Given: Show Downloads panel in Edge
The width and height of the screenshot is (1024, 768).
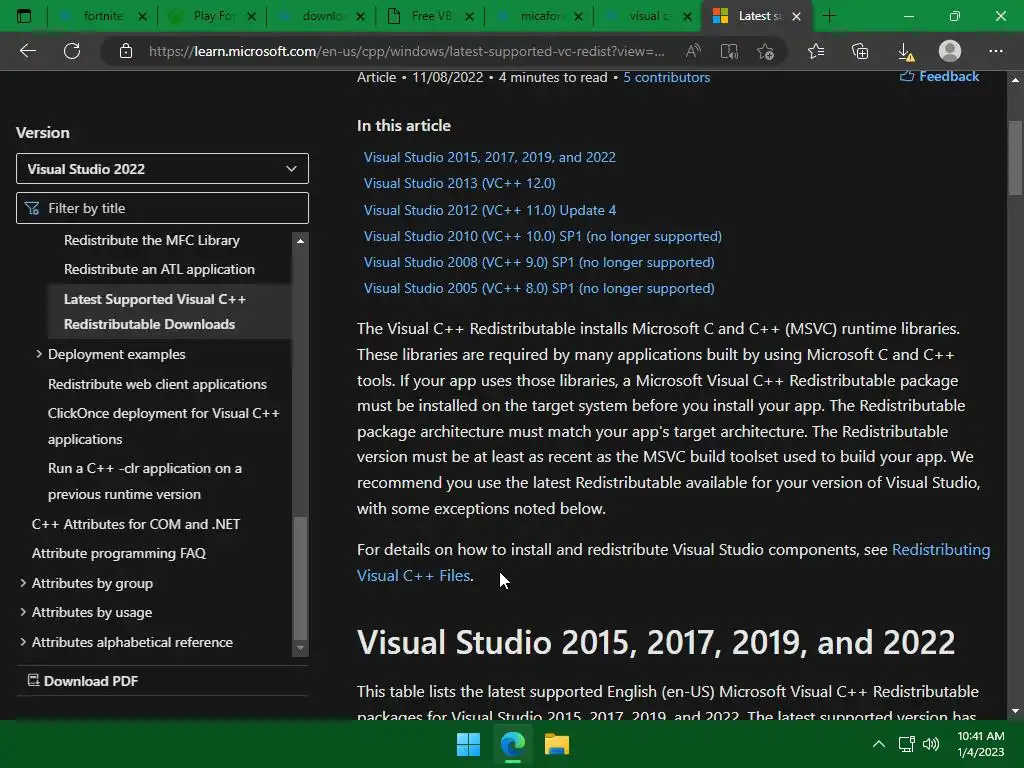Looking at the screenshot, I should (x=906, y=51).
